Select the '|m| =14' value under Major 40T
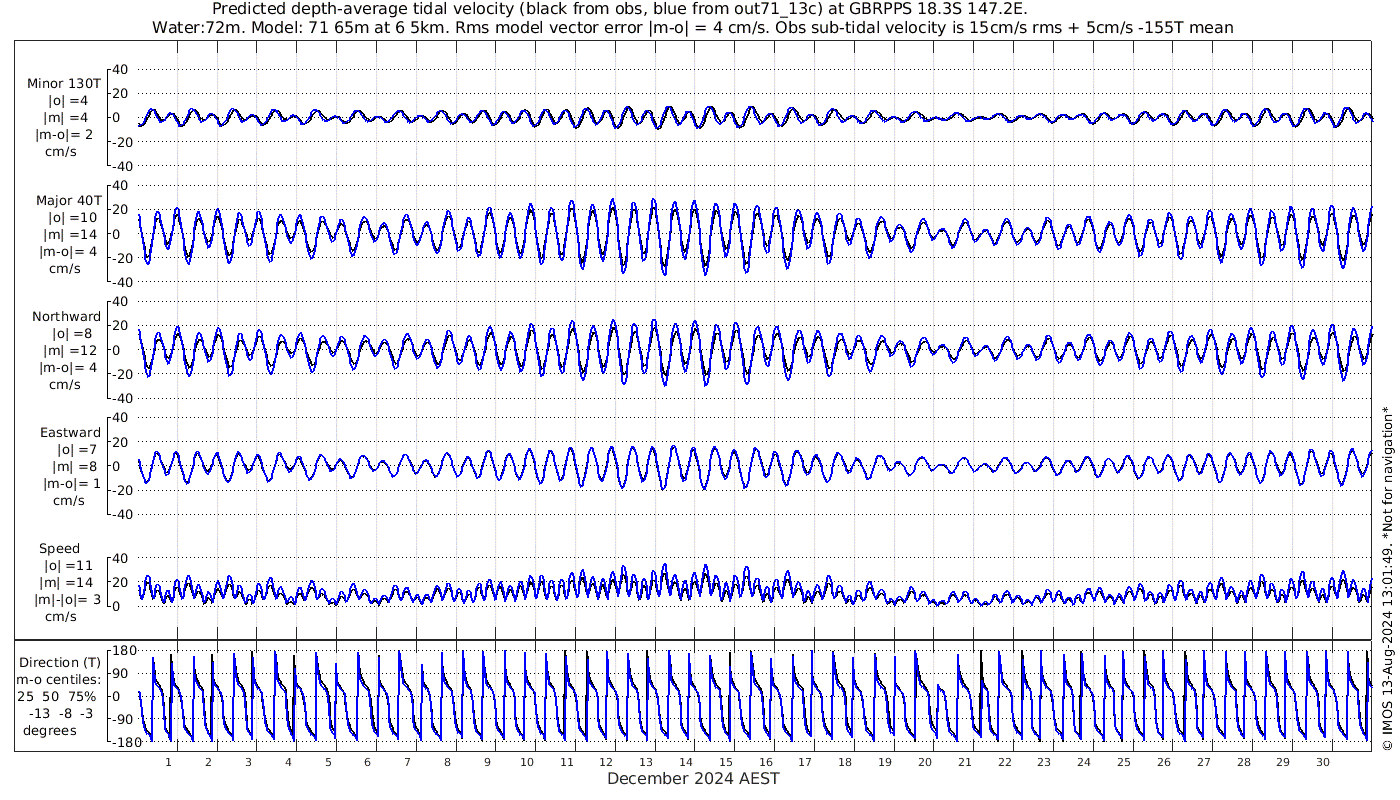1400x800 pixels. tap(70, 234)
